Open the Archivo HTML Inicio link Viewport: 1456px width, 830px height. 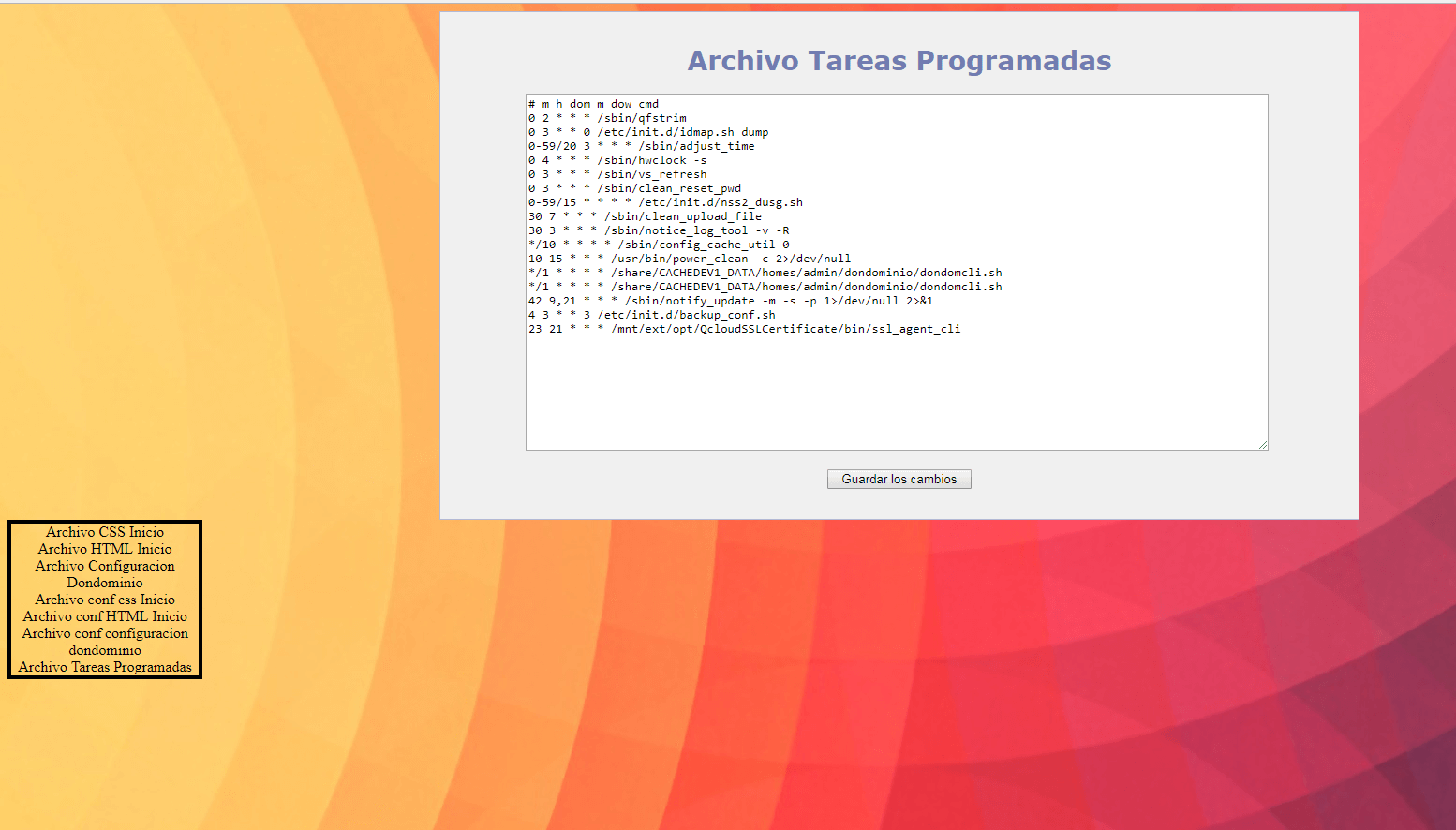(x=105, y=549)
